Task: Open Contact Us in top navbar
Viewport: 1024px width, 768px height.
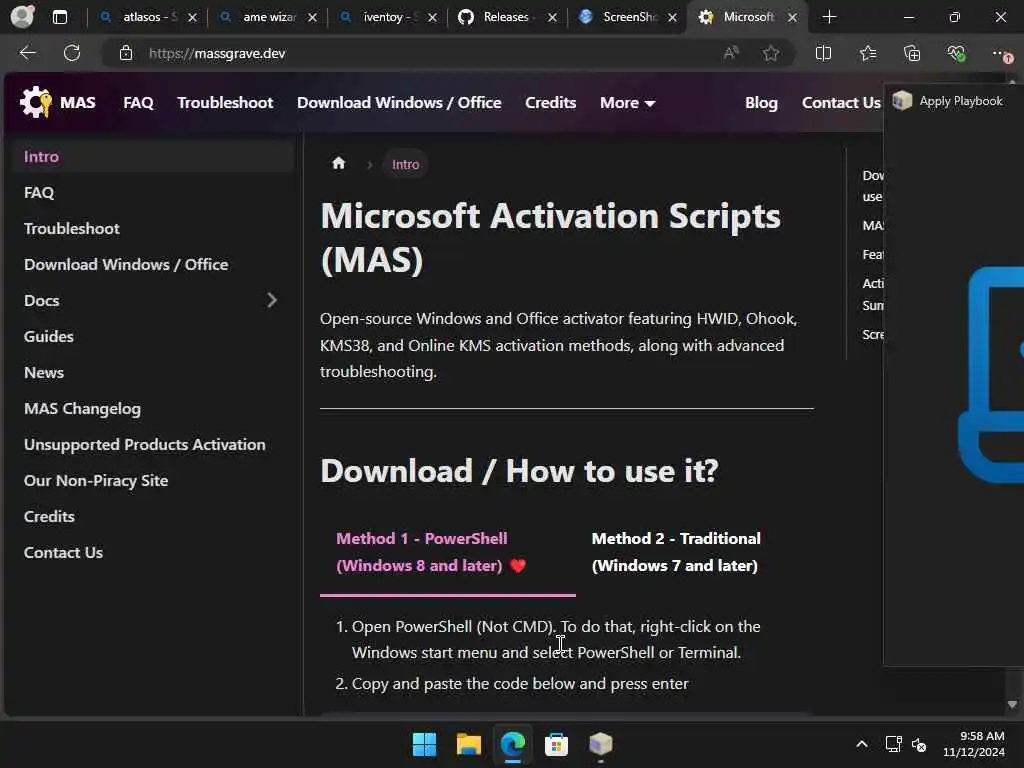Action: [841, 103]
